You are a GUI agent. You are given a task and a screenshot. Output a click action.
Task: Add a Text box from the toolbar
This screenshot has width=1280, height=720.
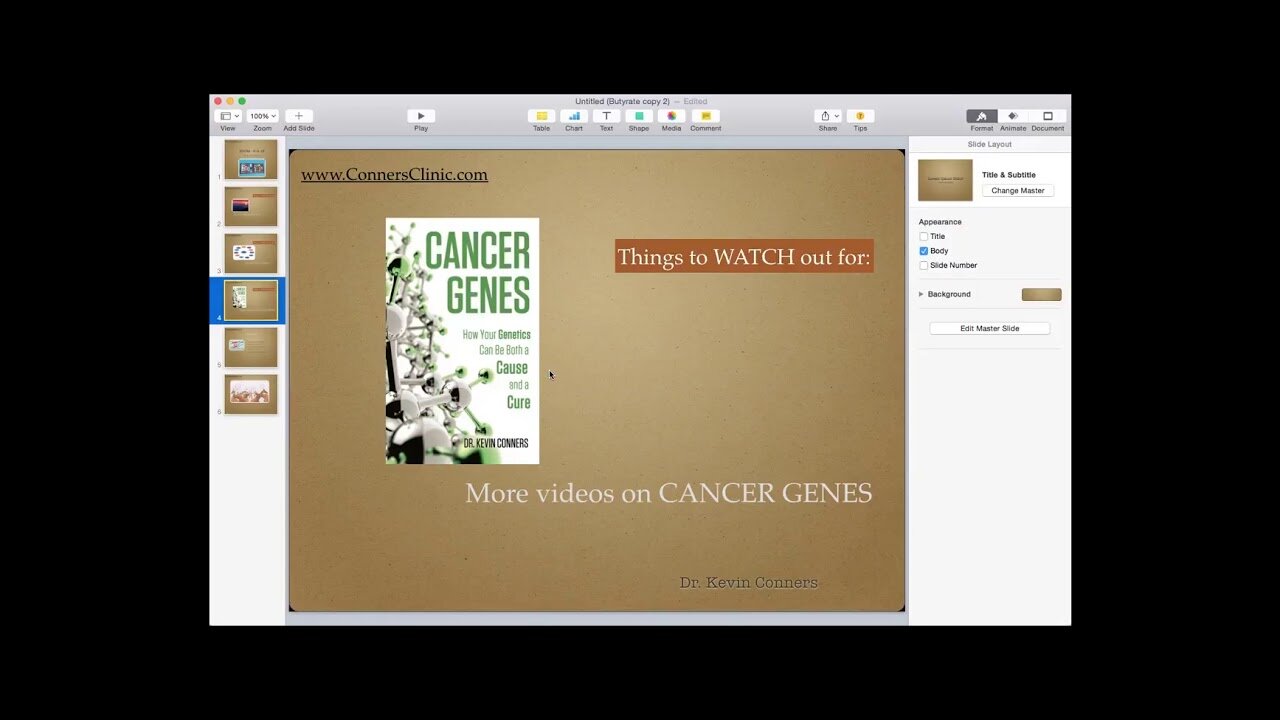pos(606,116)
